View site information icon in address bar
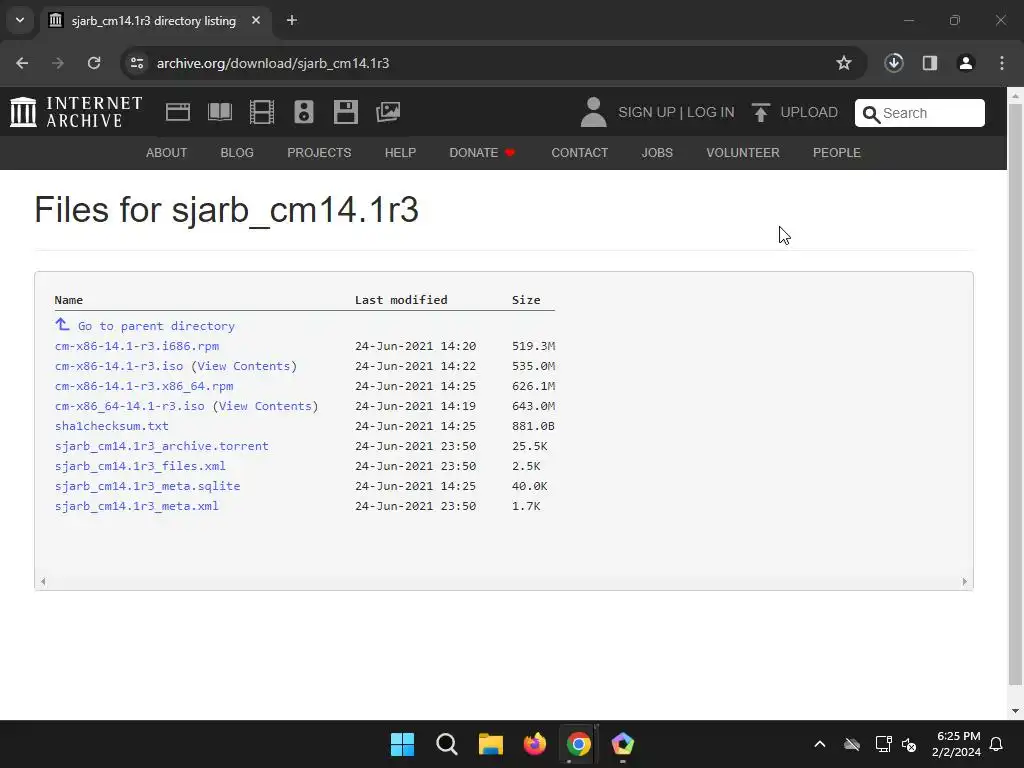Image resolution: width=1024 pixels, height=768 pixels. (137, 63)
